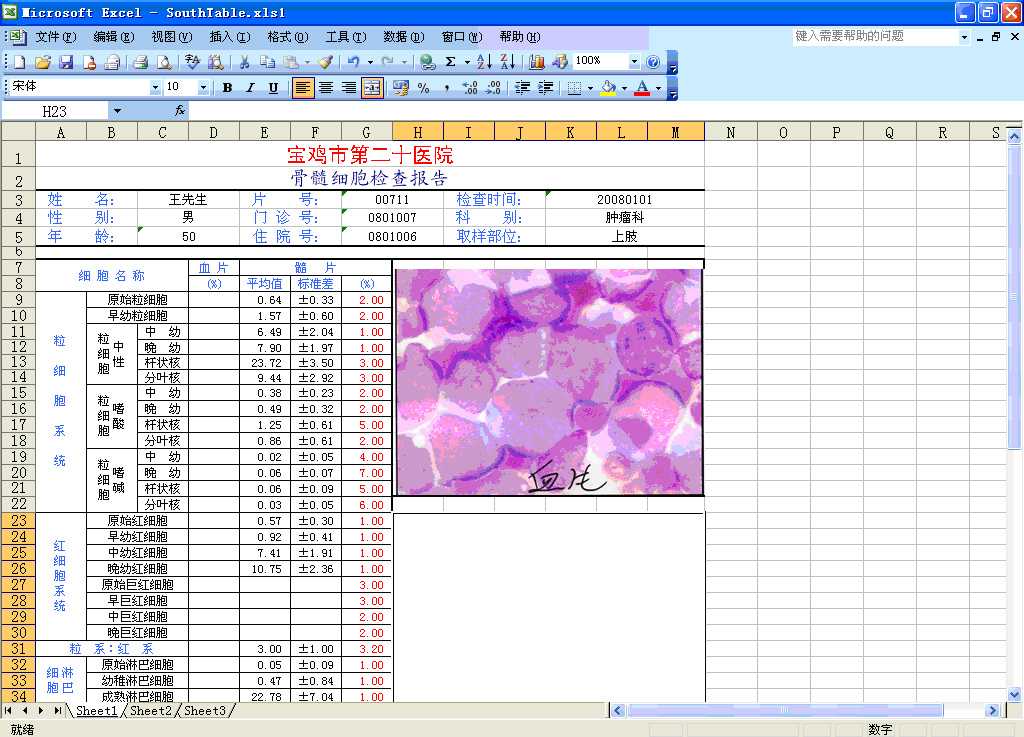Apply Currency style formatting
1024x737 pixels.
pos(400,88)
